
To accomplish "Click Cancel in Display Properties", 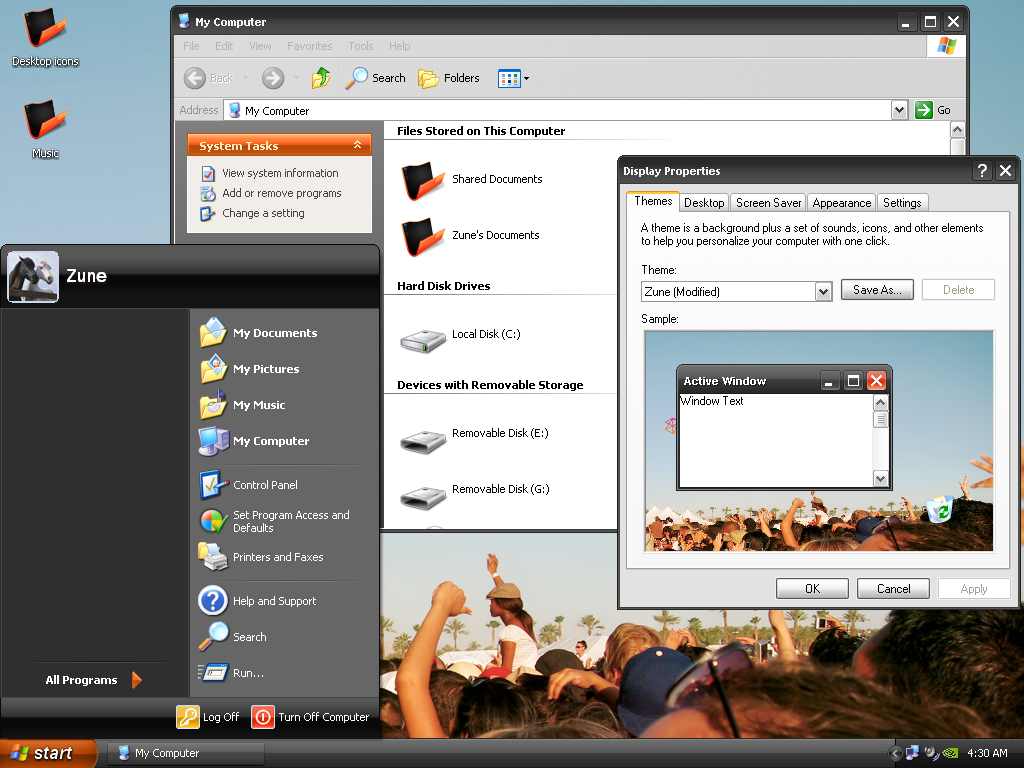I will 893,588.
